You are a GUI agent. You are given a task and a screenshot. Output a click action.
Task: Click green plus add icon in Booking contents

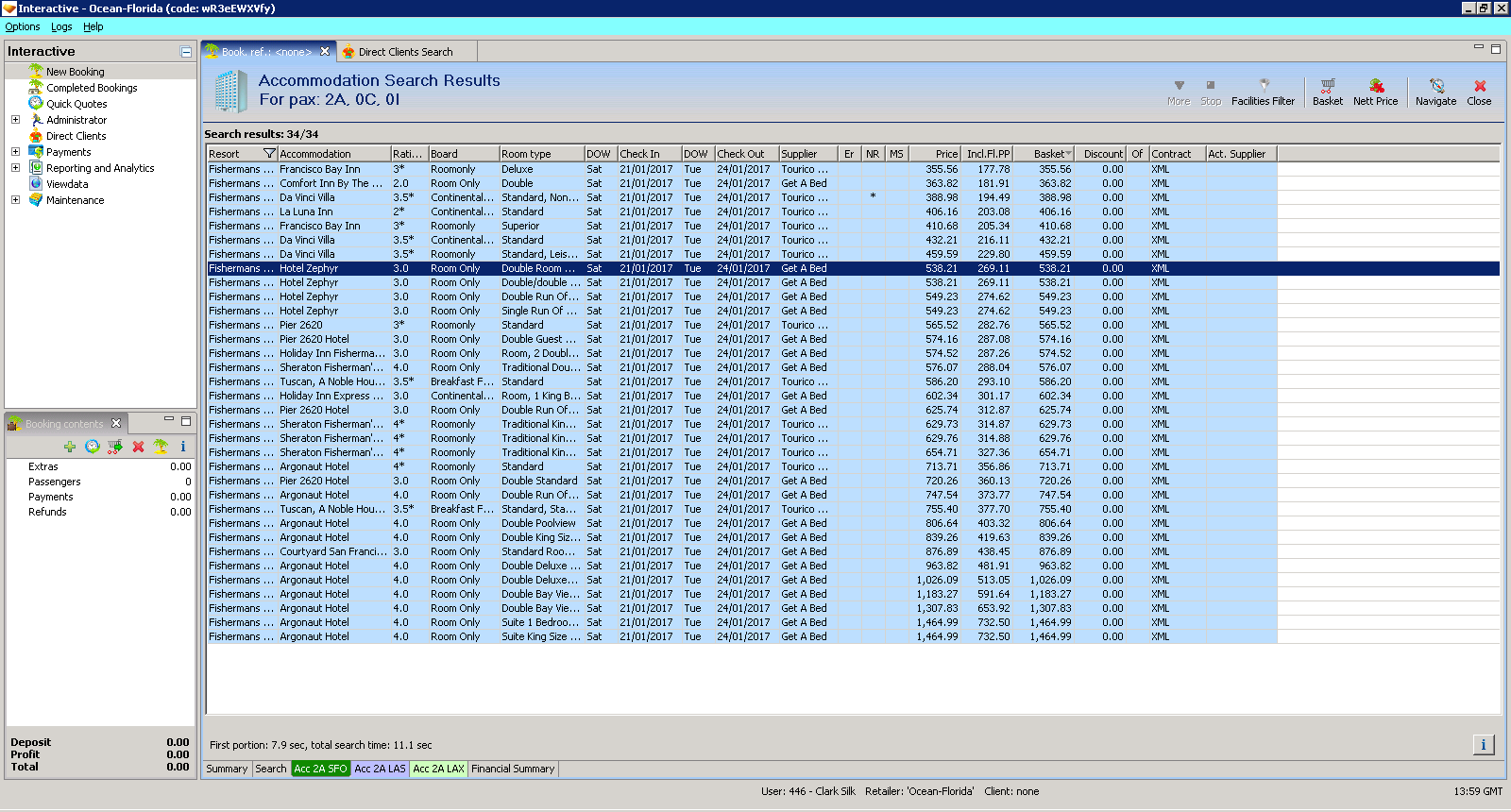pos(69,447)
